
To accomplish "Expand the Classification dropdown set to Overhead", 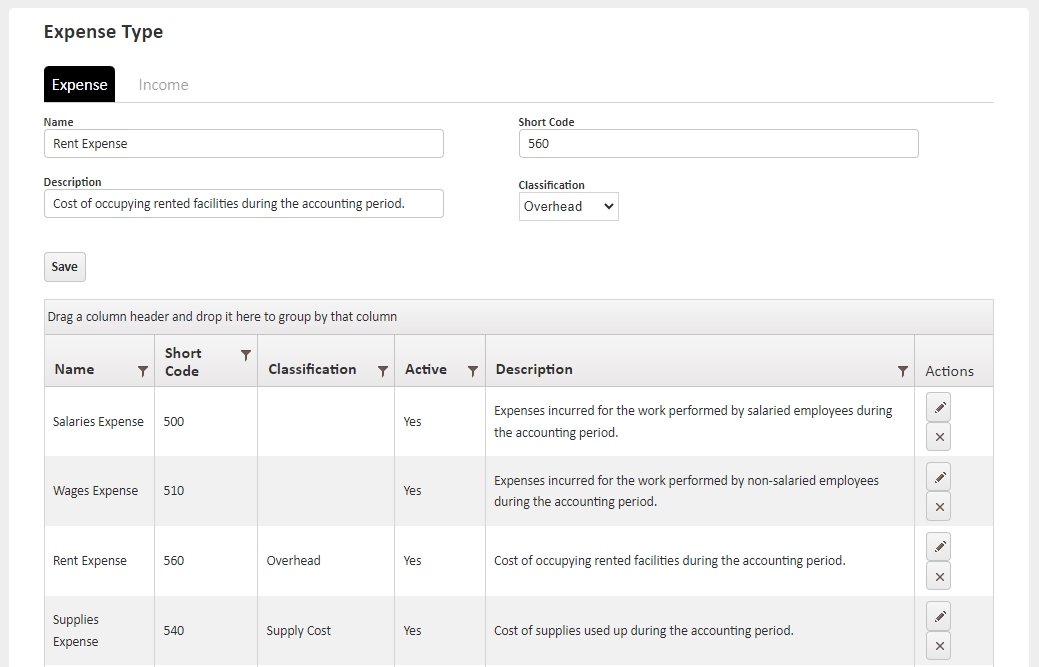I will [568, 207].
